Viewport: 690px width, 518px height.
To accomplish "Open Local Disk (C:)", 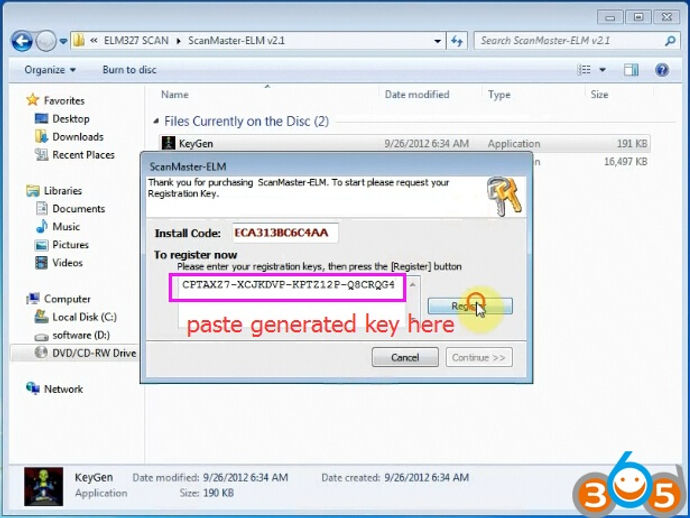I will [84, 317].
